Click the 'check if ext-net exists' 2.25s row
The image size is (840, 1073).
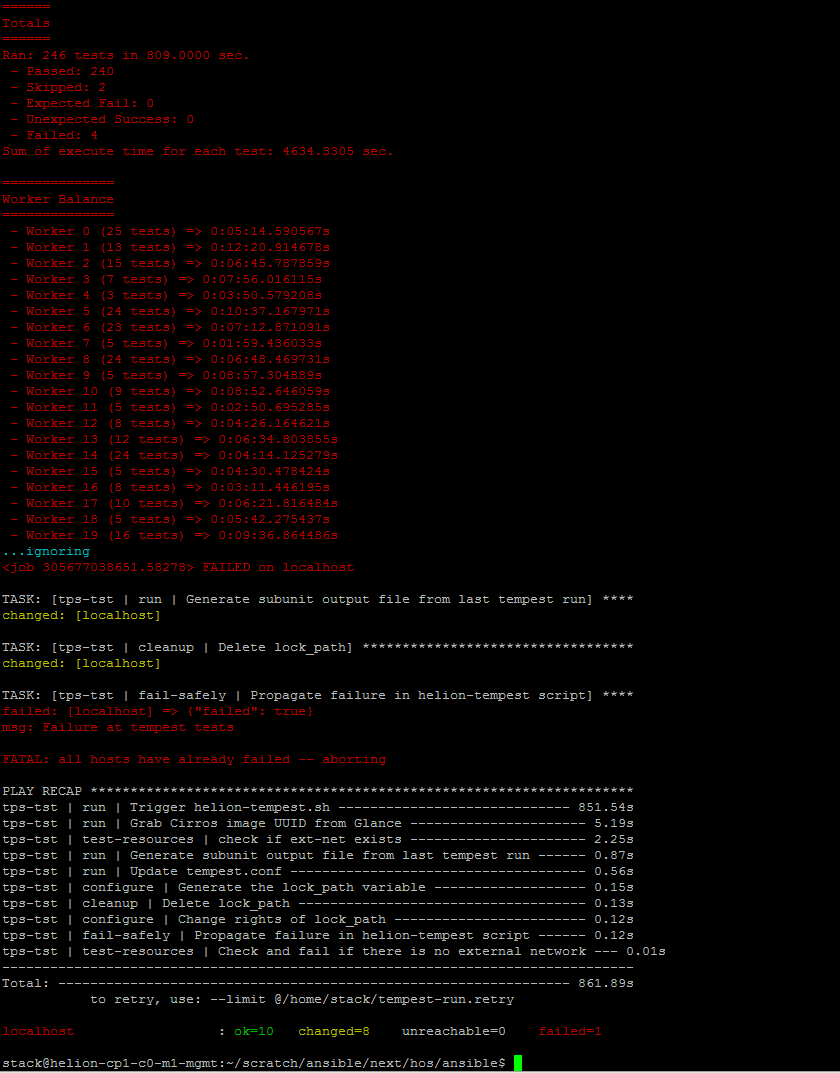point(317,840)
